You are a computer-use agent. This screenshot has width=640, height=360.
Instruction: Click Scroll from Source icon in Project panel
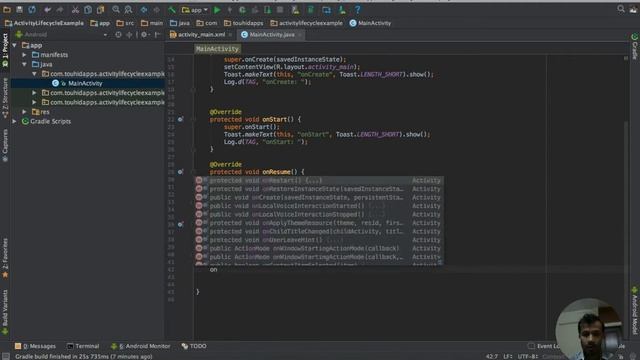(118, 35)
